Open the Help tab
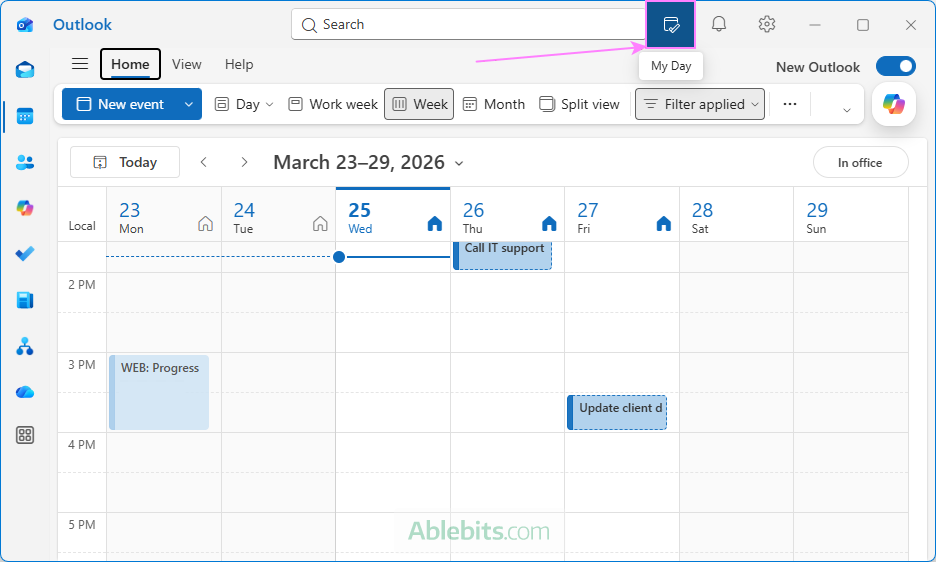 (x=239, y=64)
